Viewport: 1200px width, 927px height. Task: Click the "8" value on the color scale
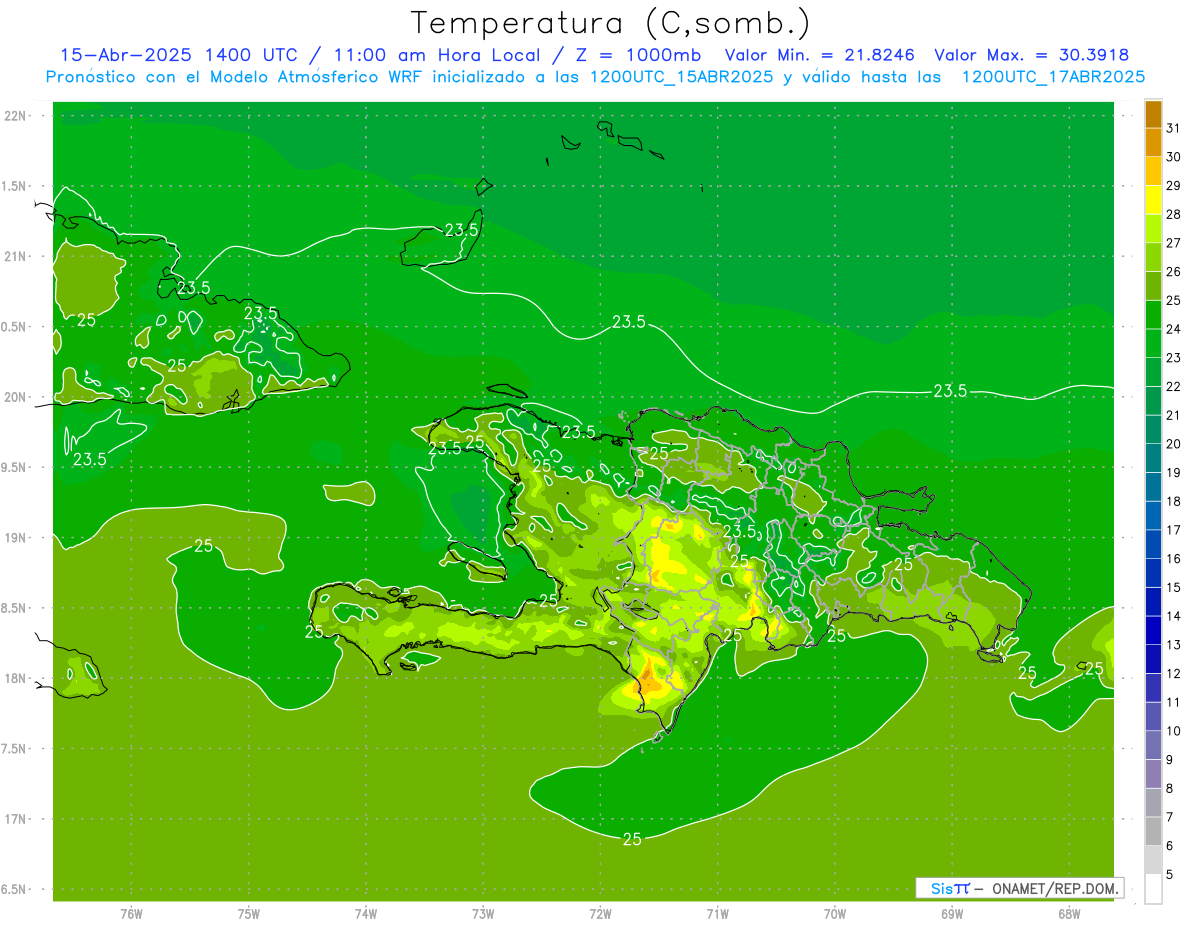1170,788
